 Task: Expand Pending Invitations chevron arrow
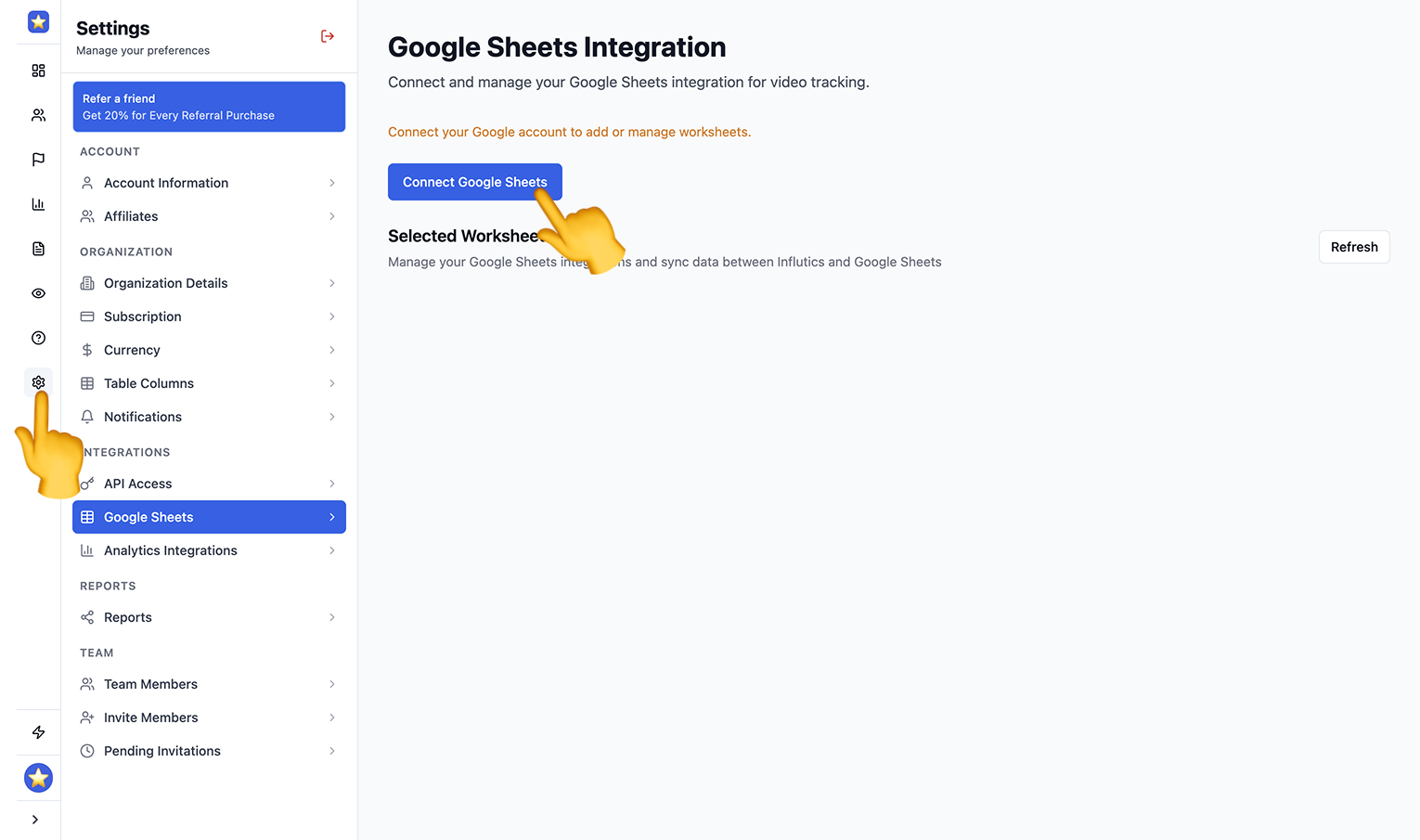coord(332,751)
